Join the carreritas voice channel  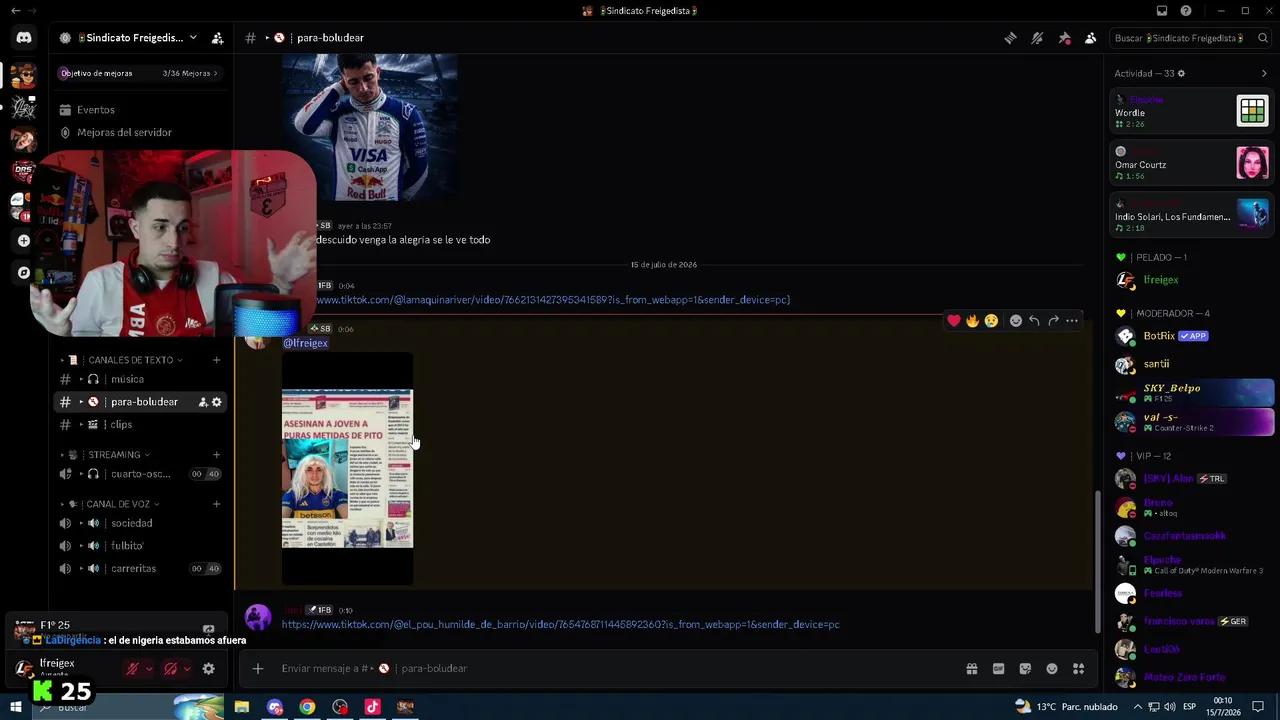[x=140, y=569]
